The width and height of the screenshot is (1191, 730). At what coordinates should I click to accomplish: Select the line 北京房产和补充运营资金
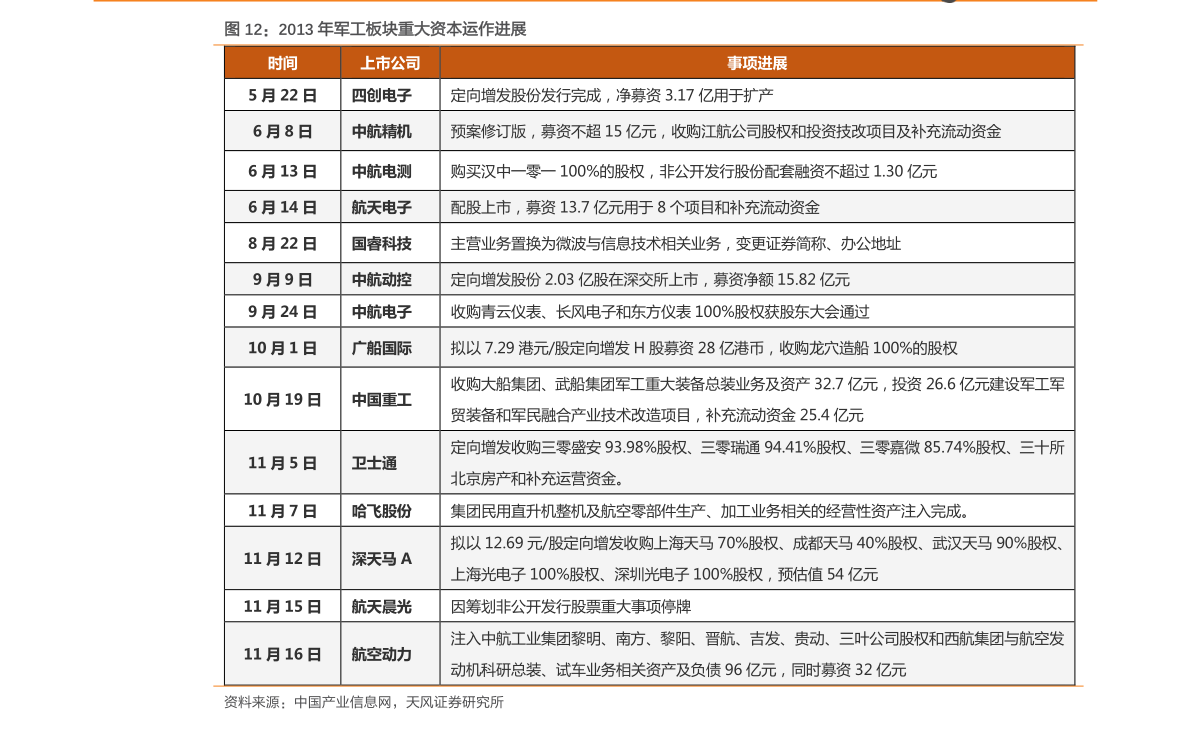point(537,479)
